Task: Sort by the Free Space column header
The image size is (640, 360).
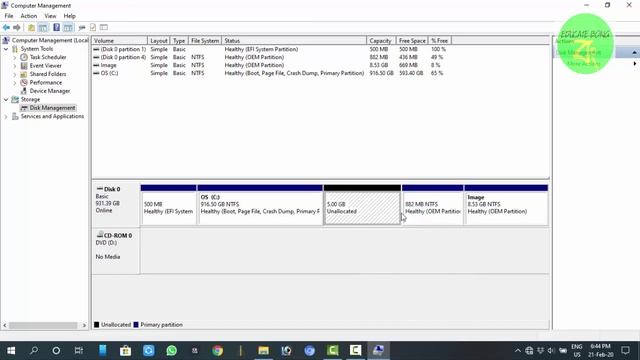Action: point(412,41)
